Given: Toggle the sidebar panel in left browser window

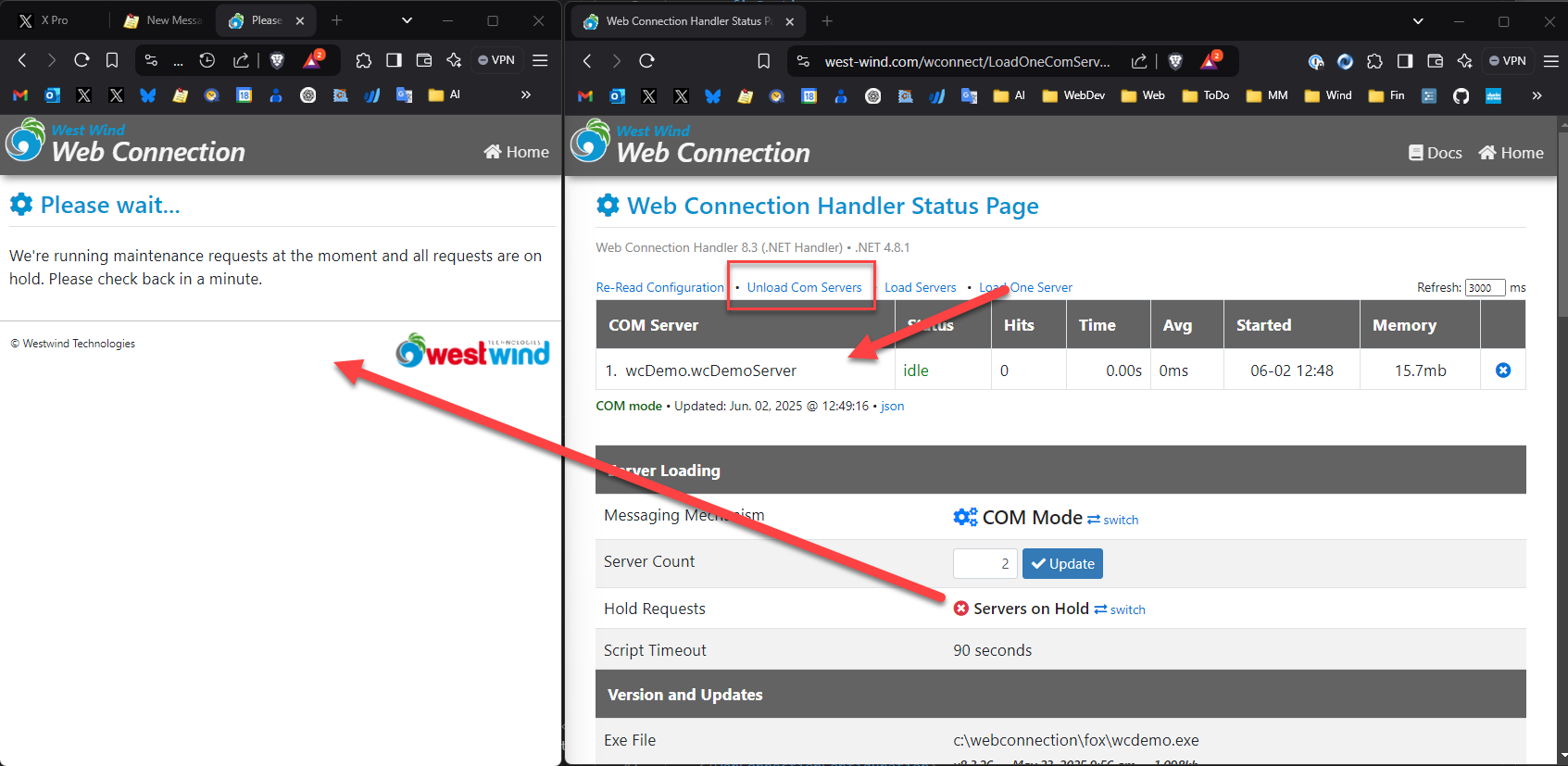Looking at the screenshot, I should click(394, 60).
